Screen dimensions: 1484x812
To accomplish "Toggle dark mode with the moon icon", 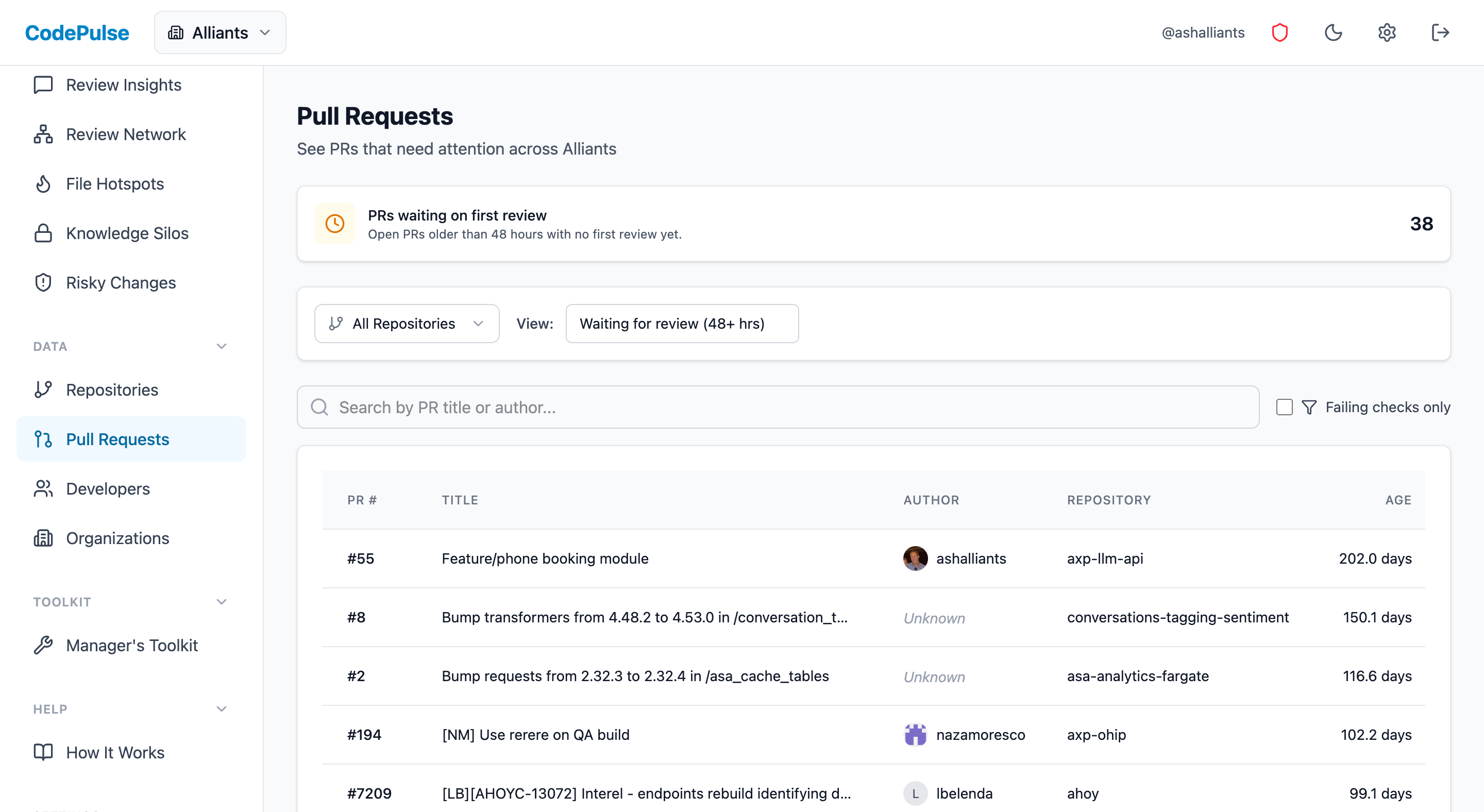I will (1334, 33).
